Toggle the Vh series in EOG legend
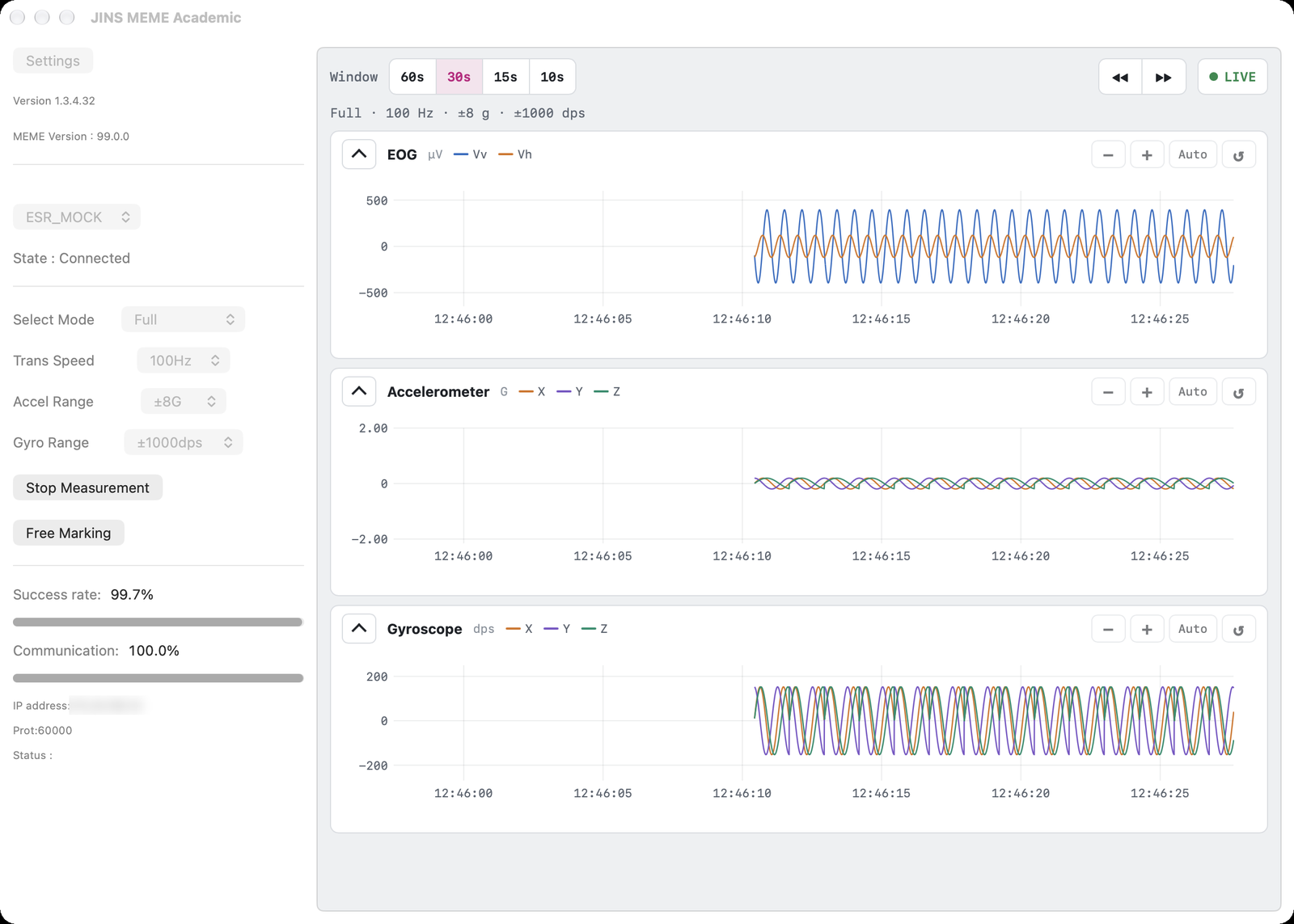Screen dimensions: 1294x924 pyautogui.click(x=516, y=154)
